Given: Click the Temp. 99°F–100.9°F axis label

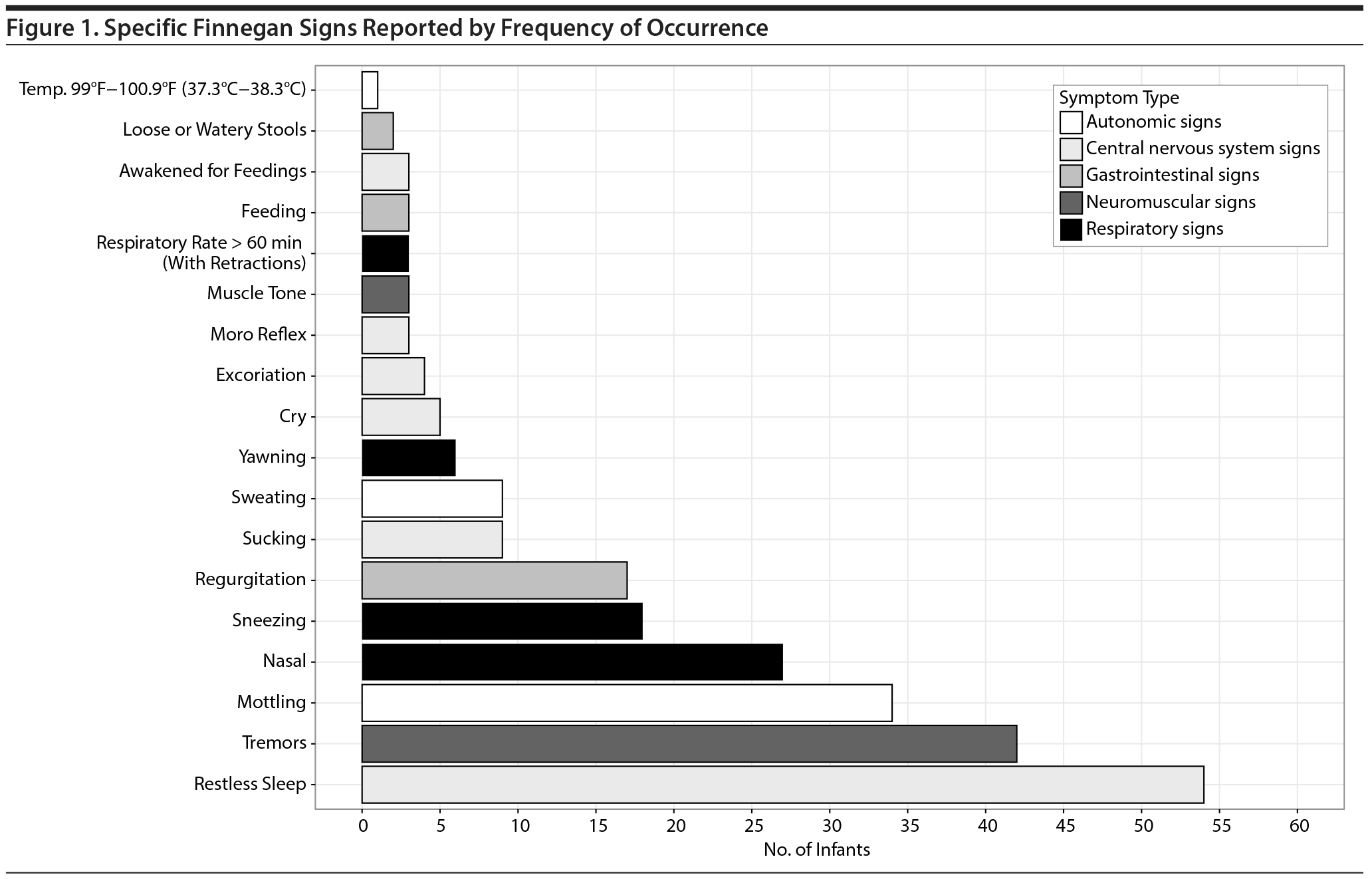Looking at the screenshot, I should pos(162,89).
